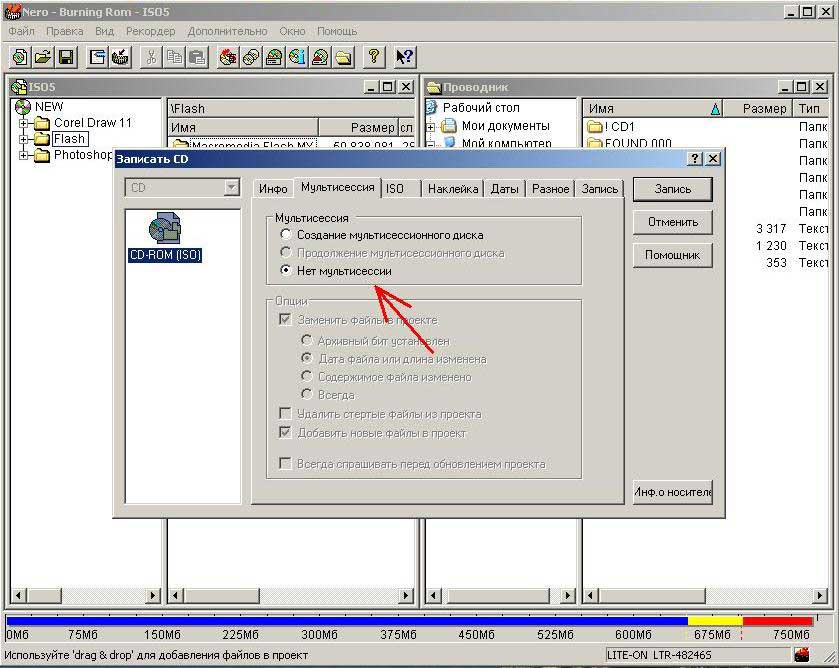Select the Corel Draw 11 folder in the tree

coord(93,123)
